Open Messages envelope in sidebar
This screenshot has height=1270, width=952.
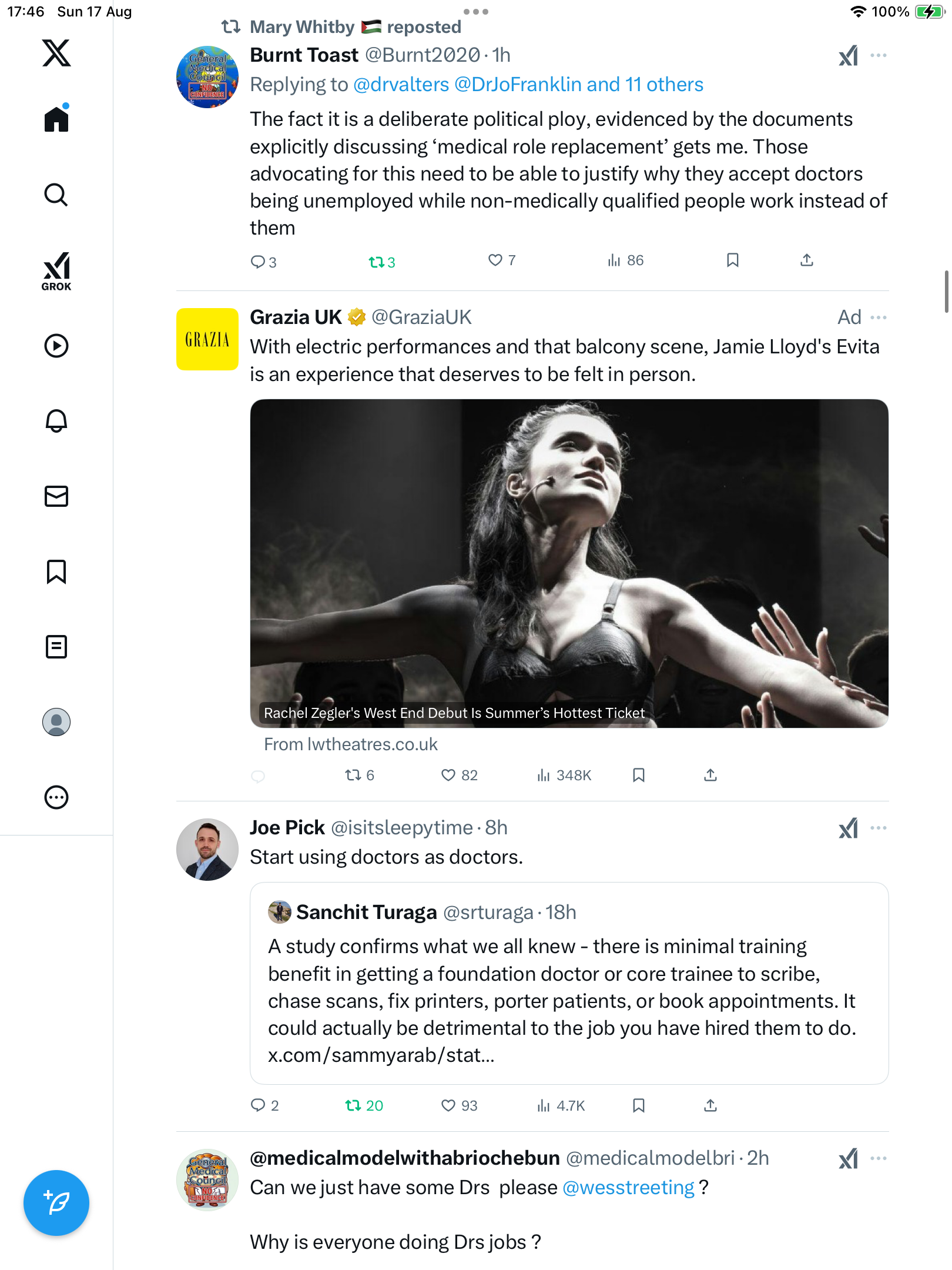[56, 496]
